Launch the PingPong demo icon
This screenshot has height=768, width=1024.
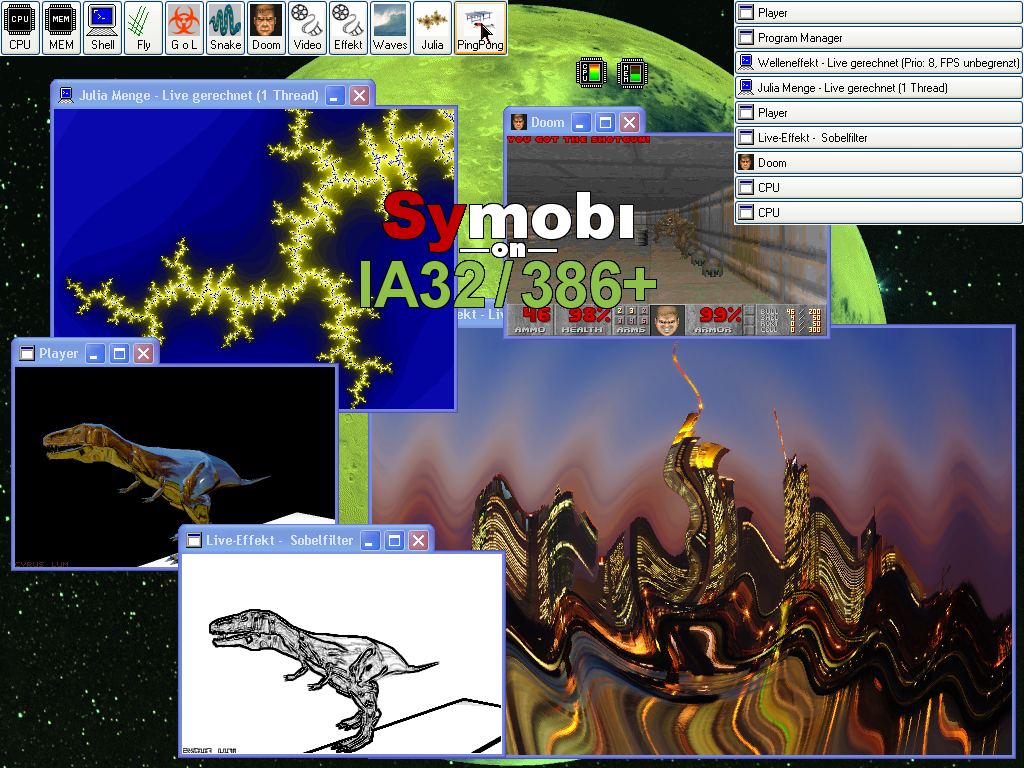click(x=480, y=27)
